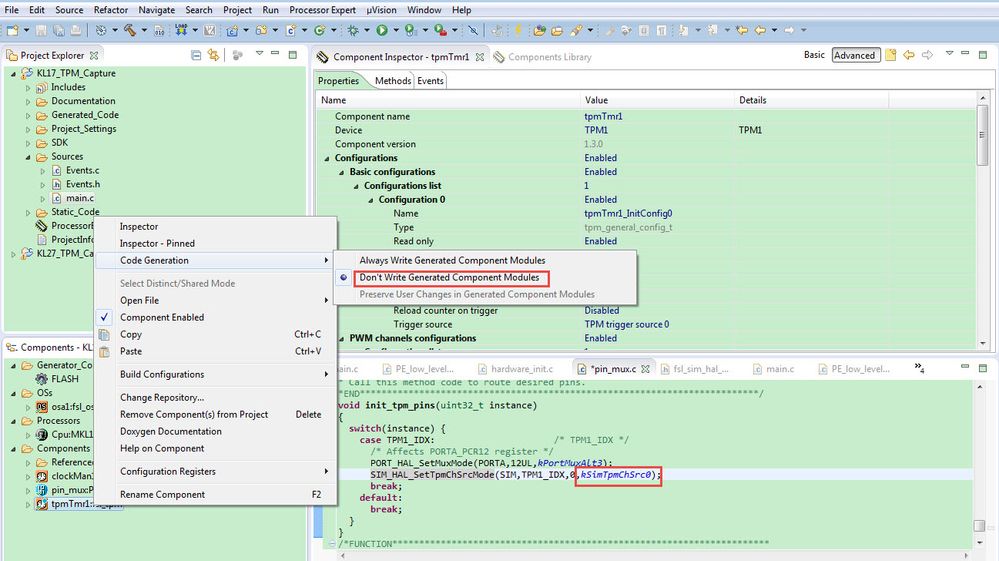Viewport: 999px width, 561px height.
Task: Collapse the Sources folder
Action: [x=27, y=157]
